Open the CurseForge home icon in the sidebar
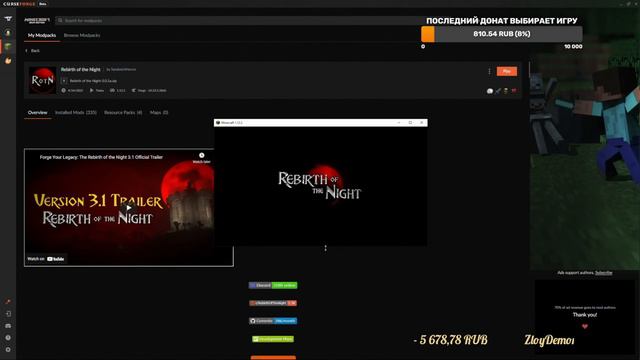 tap(8, 19)
